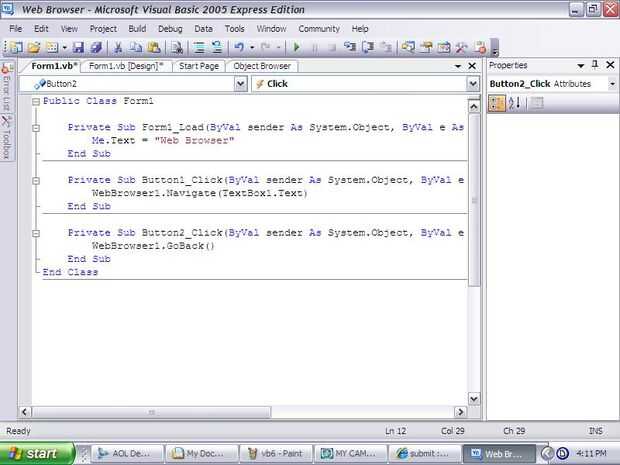Open the View menu
620x465 pixels.
pos(69,29)
